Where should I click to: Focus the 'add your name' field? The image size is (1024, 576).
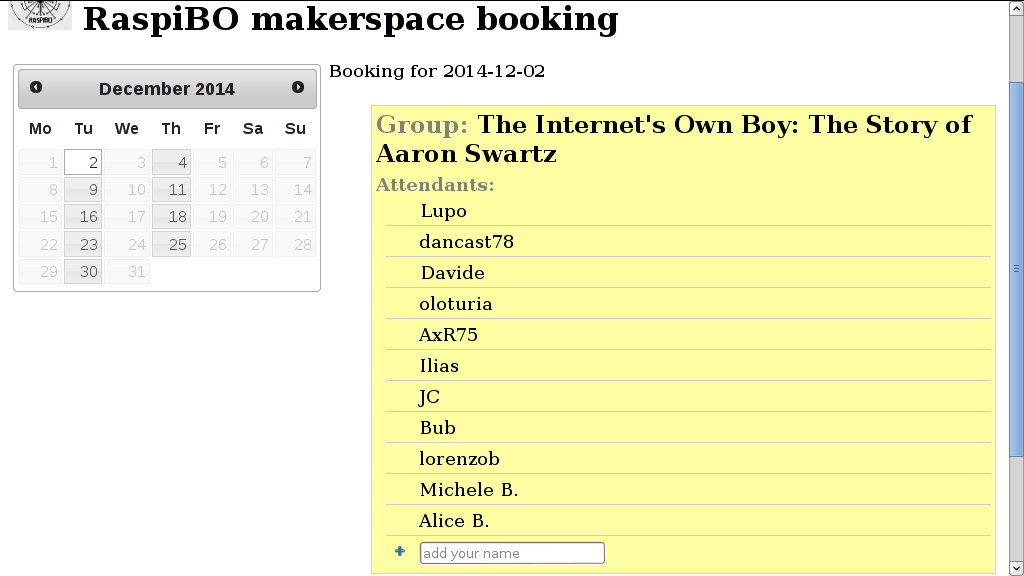pyautogui.click(x=512, y=553)
